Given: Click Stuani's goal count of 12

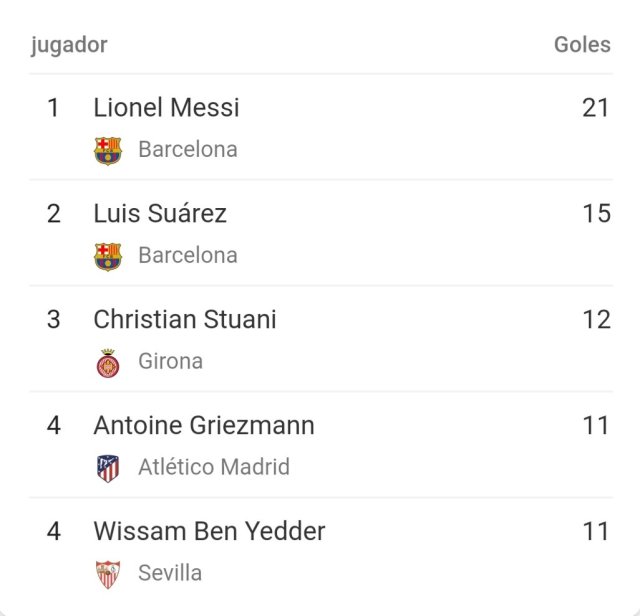Looking at the screenshot, I should point(595,319).
